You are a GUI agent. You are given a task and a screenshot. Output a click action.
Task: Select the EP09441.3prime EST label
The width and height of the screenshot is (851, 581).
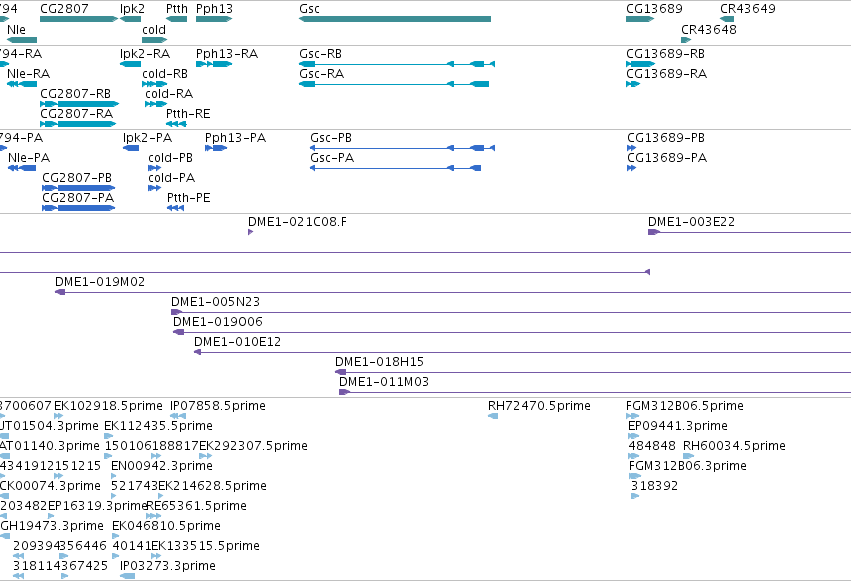677,426
